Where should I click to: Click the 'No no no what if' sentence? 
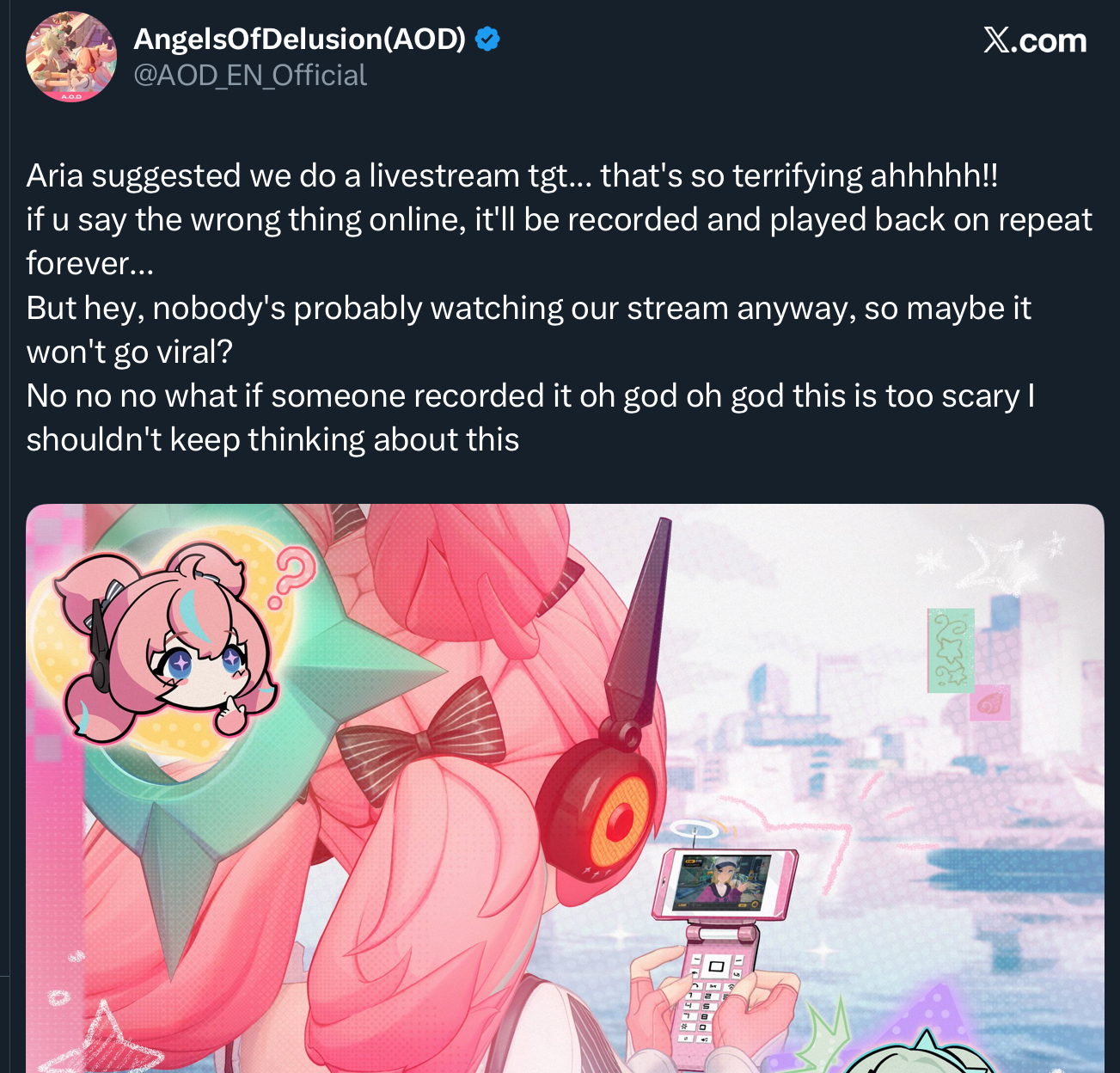[530, 418]
